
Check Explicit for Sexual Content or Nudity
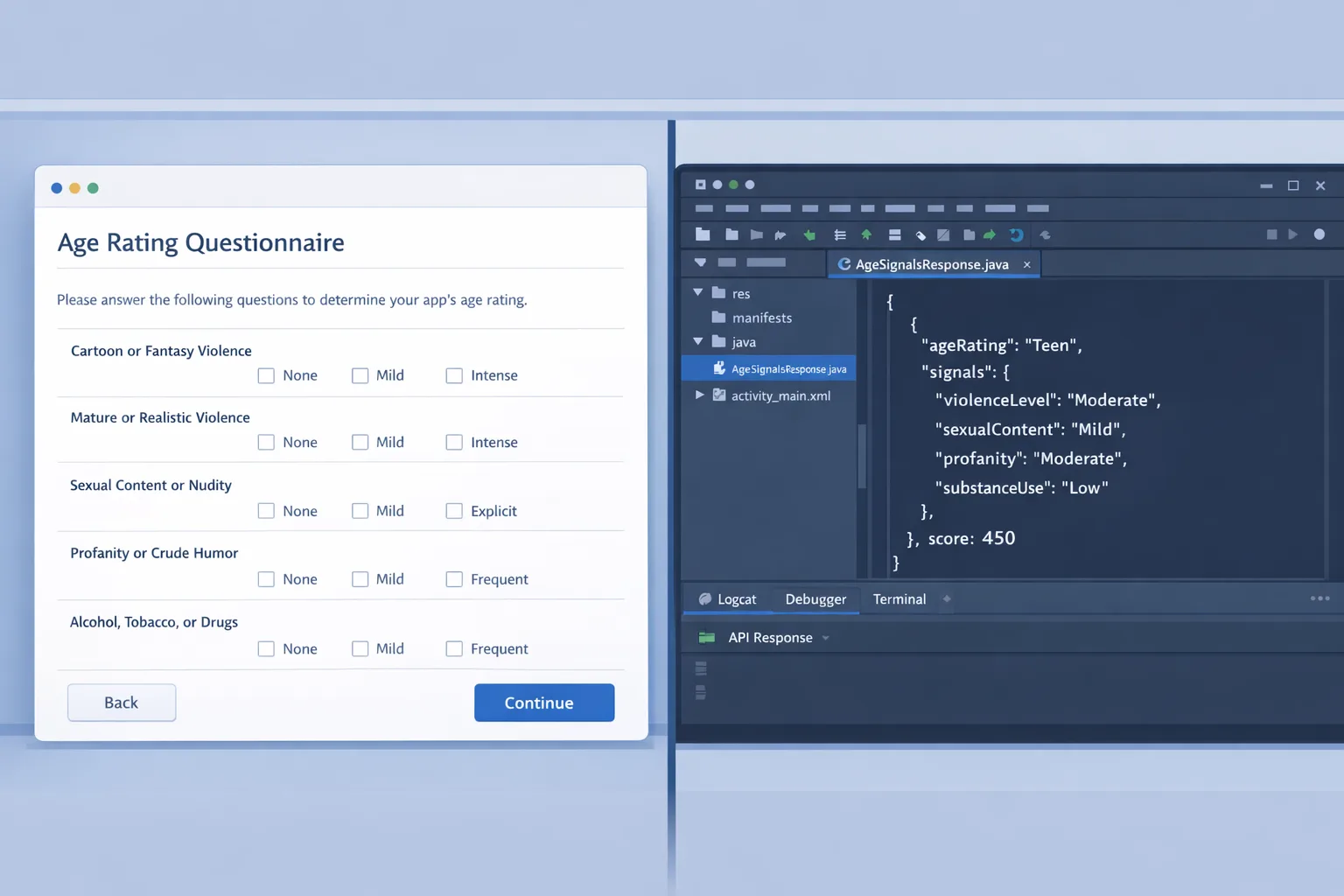(x=454, y=511)
